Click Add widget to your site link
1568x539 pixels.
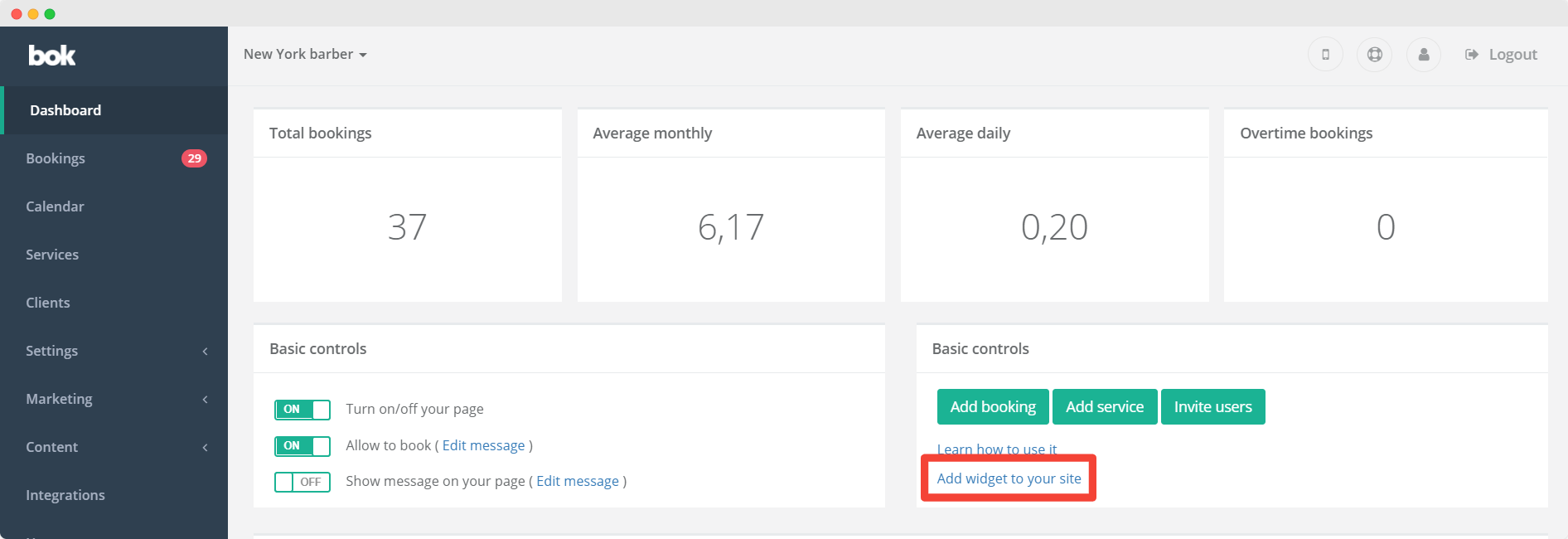[1009, 478]
